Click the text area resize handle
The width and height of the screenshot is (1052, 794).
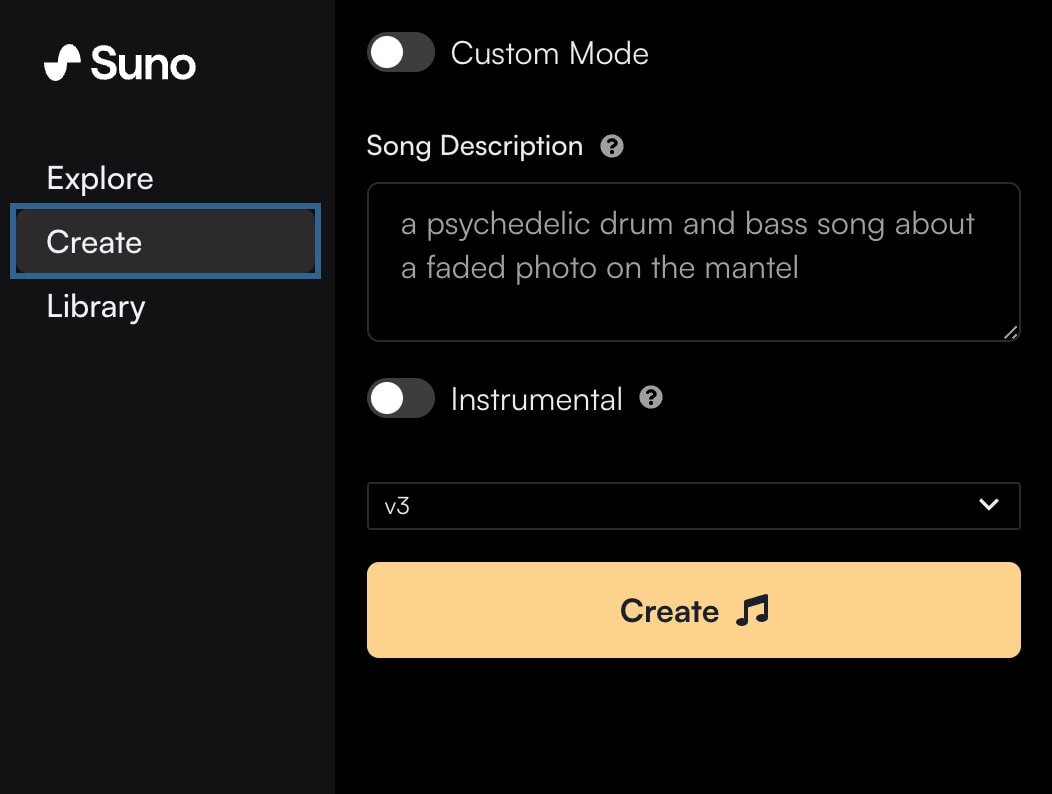(x=1010, y=332)
